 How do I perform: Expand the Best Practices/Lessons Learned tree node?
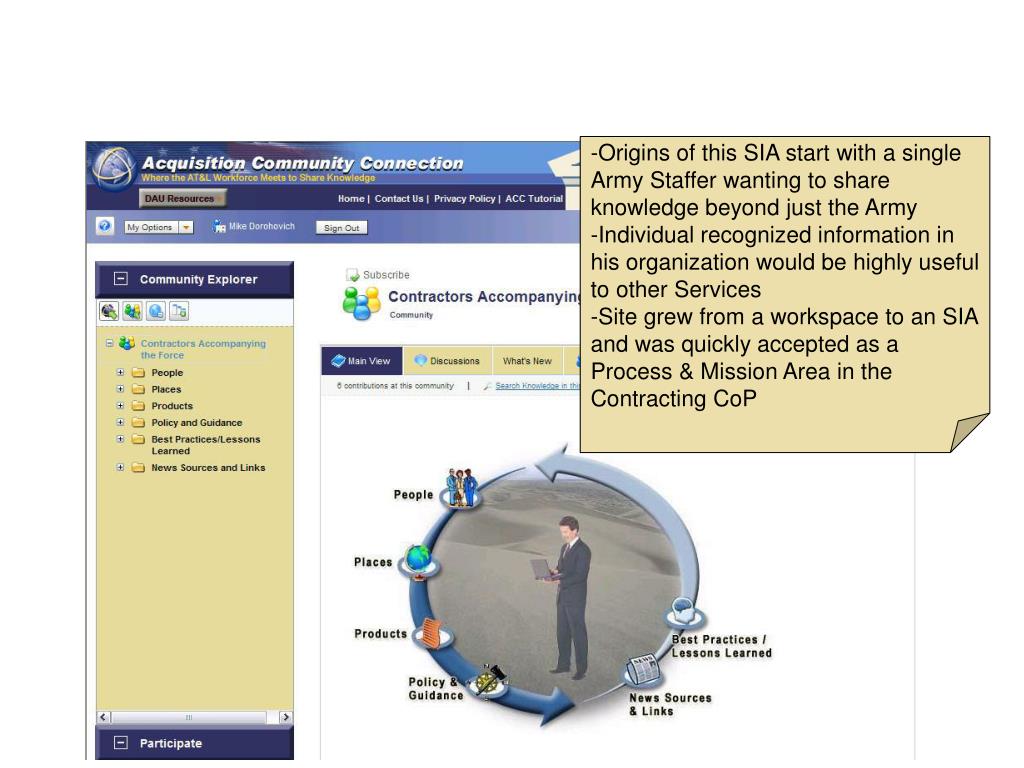(120, 440)
